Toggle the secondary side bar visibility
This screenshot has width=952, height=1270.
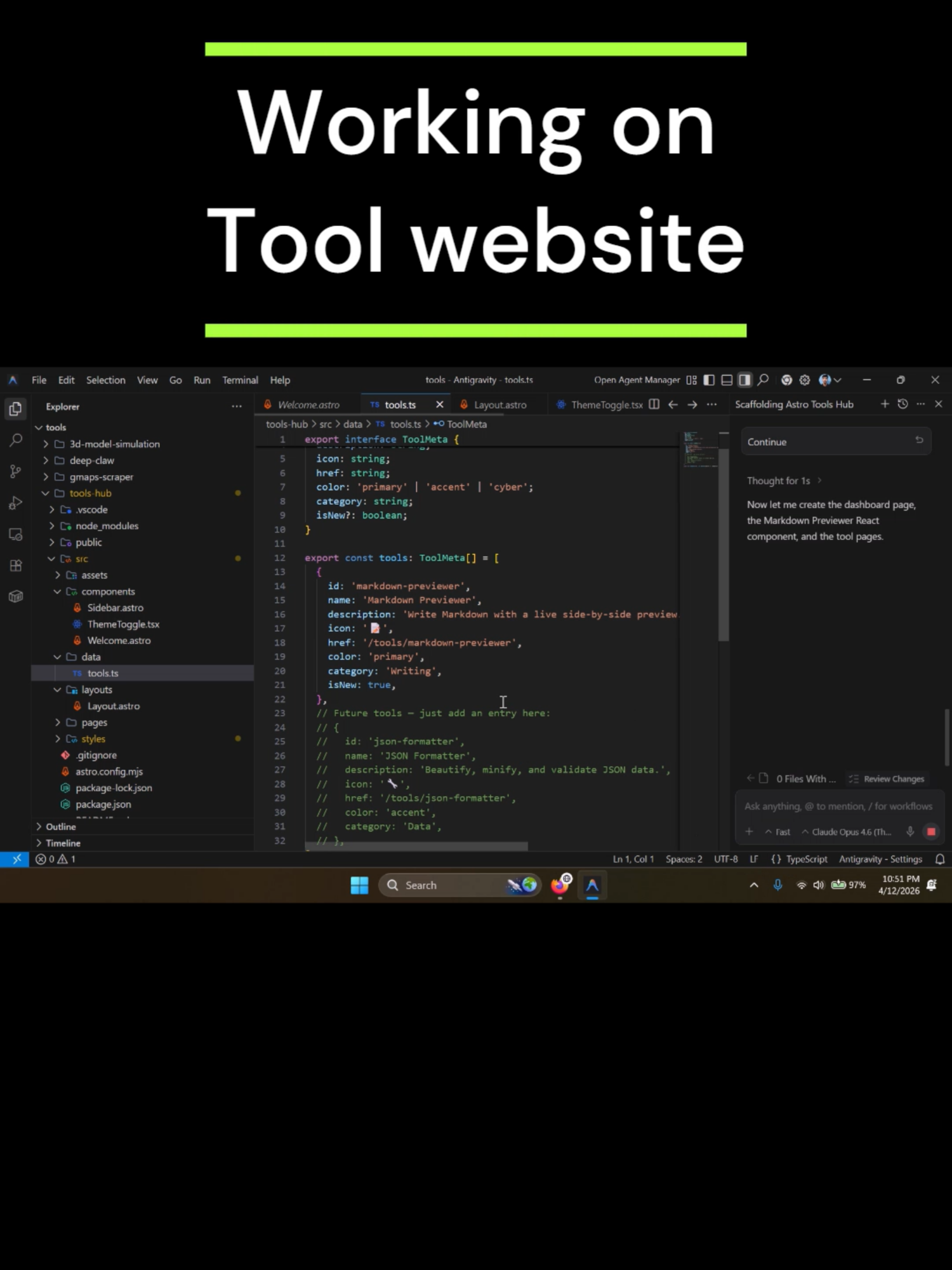coord(745,380)
